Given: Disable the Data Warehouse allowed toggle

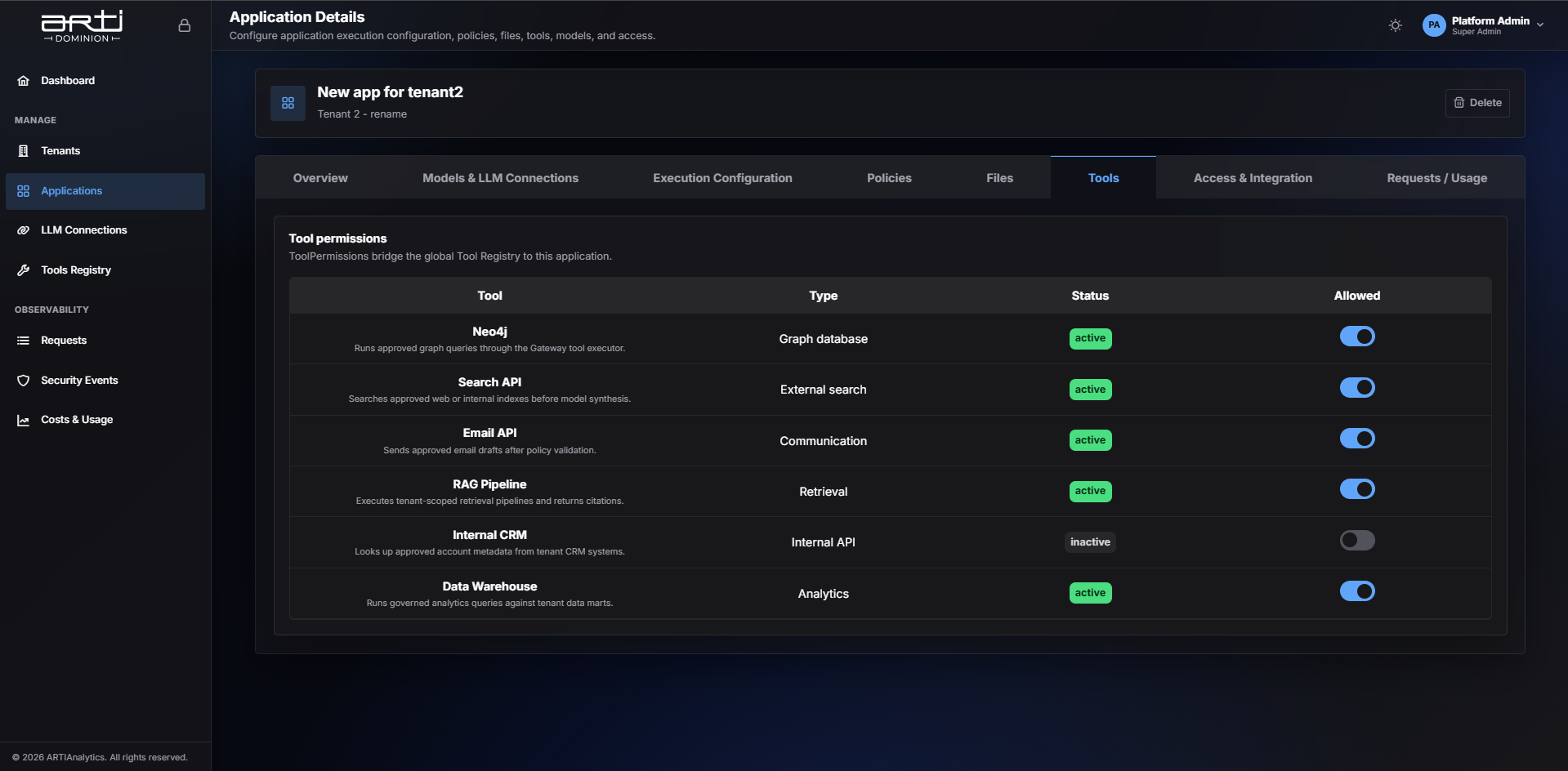Looking at the screenshot, I should click(1357, 591).
